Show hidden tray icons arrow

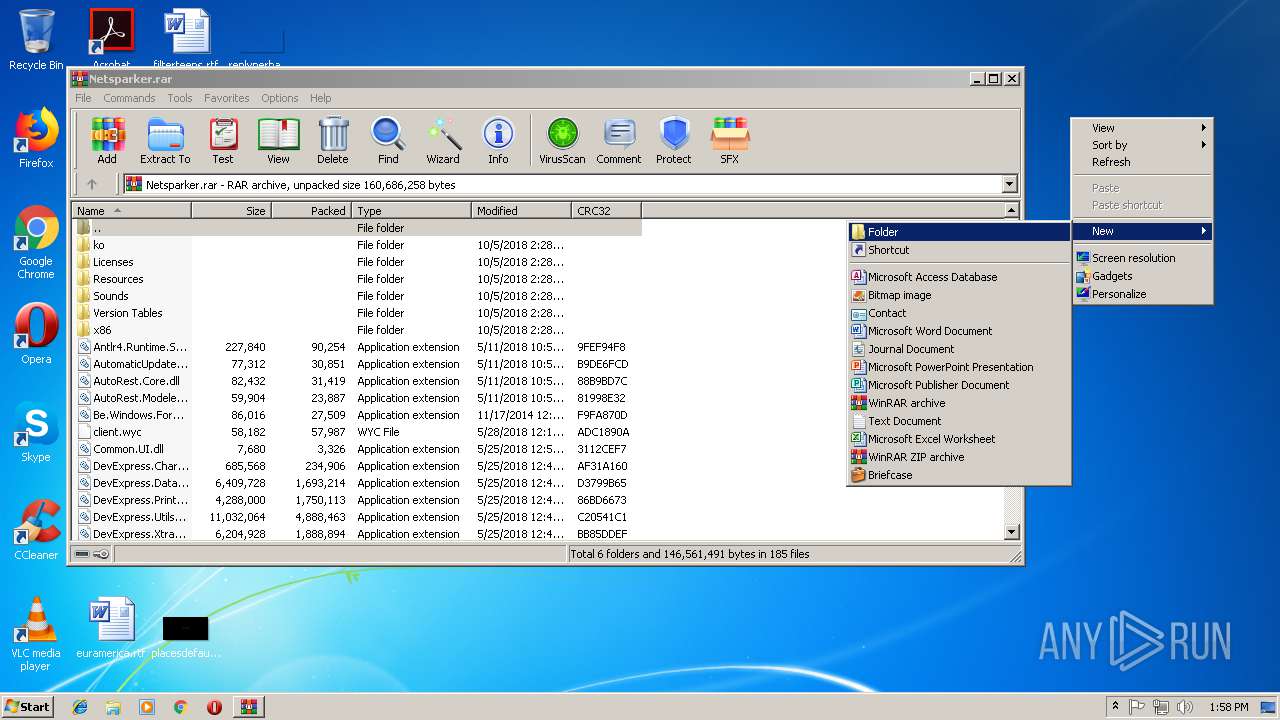coord(1113,707)
